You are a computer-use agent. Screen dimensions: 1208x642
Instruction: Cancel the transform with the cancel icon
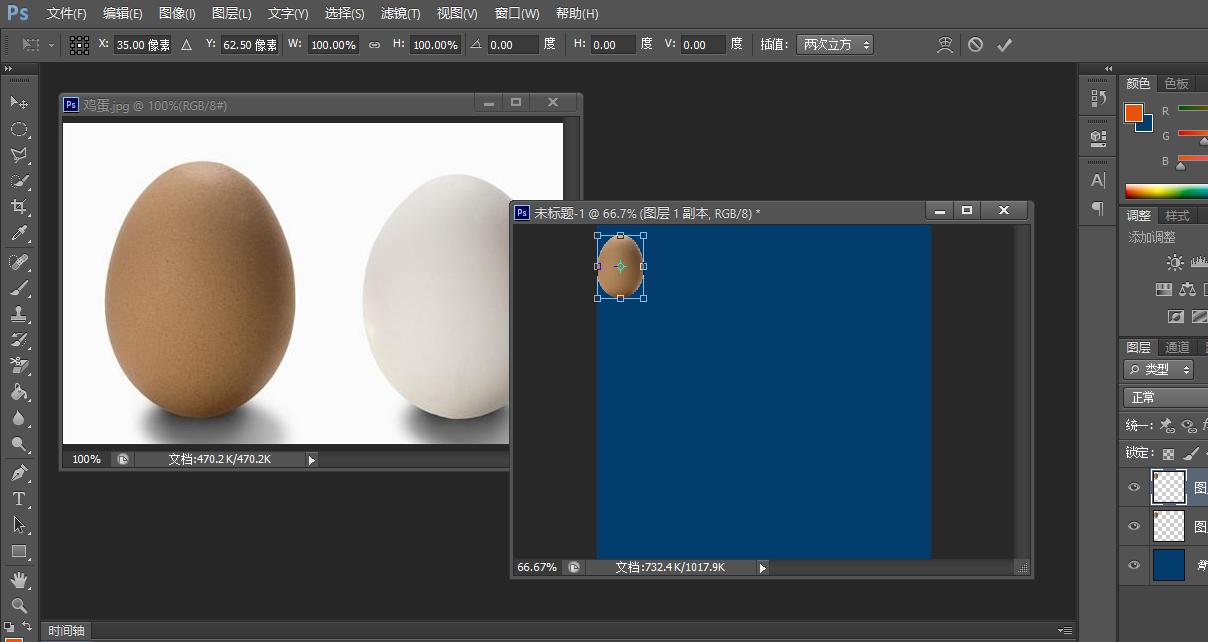(975, 45)
